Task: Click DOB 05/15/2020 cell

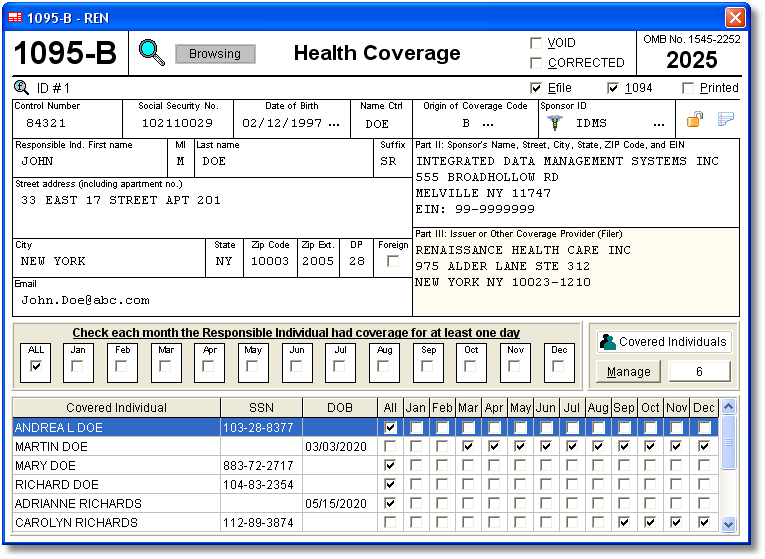Action: (340, 503)
